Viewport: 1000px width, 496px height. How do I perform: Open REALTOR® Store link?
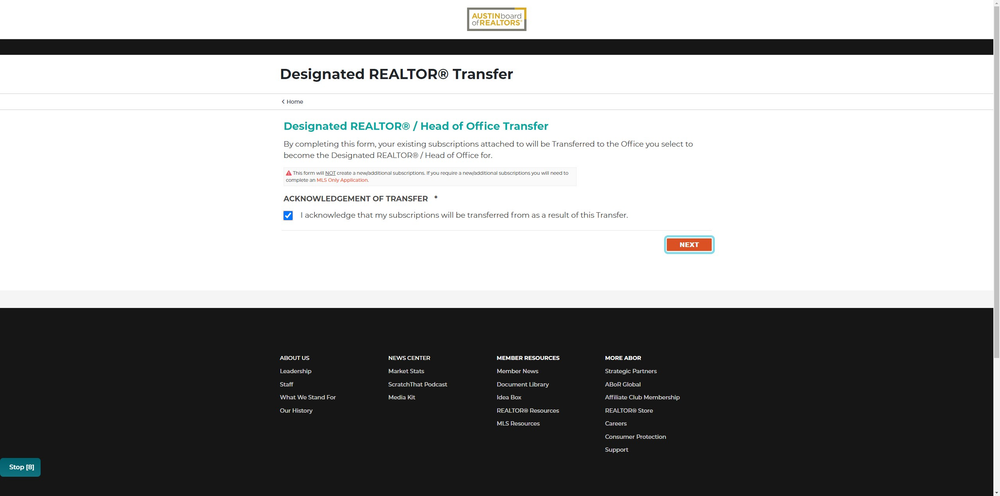629,411
